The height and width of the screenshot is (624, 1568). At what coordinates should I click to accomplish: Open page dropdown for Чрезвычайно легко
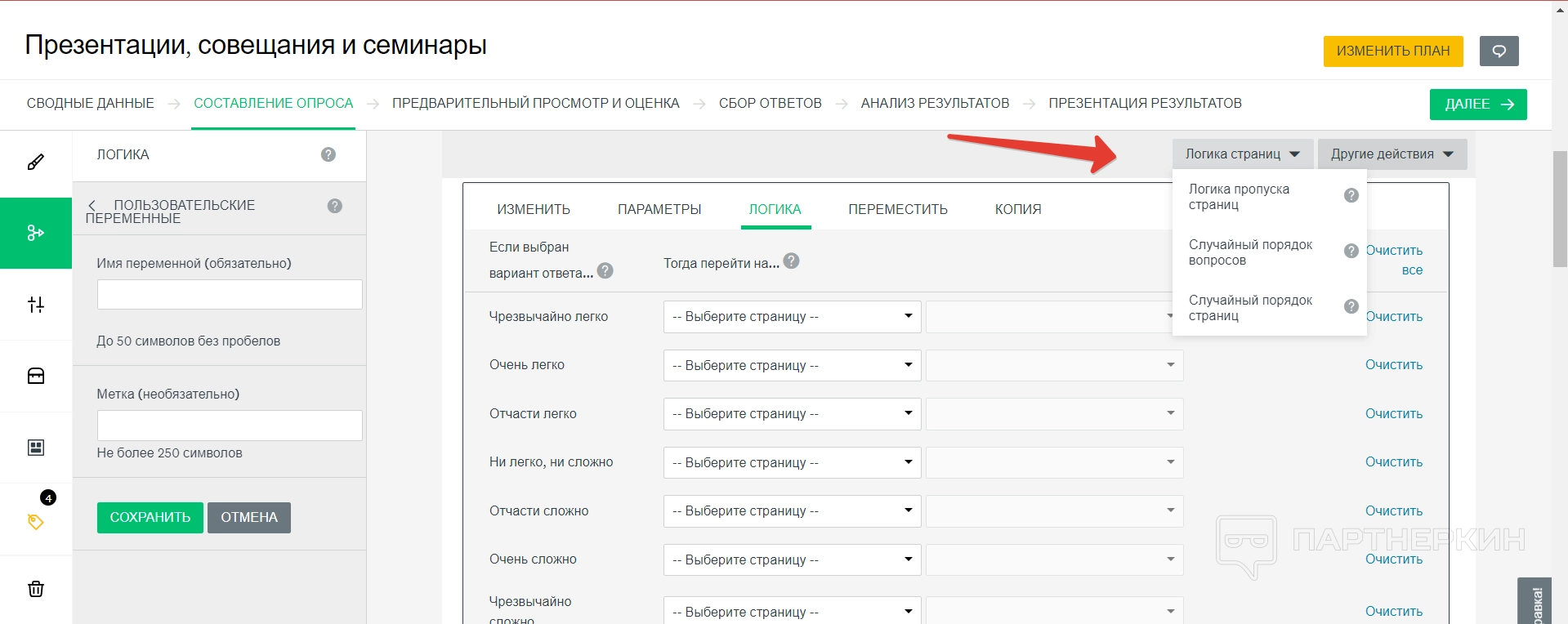pos(792,317)
